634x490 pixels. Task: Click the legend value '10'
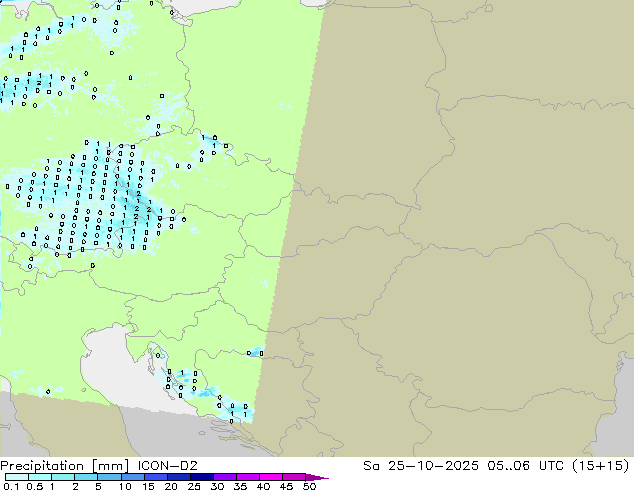(125, 486)
